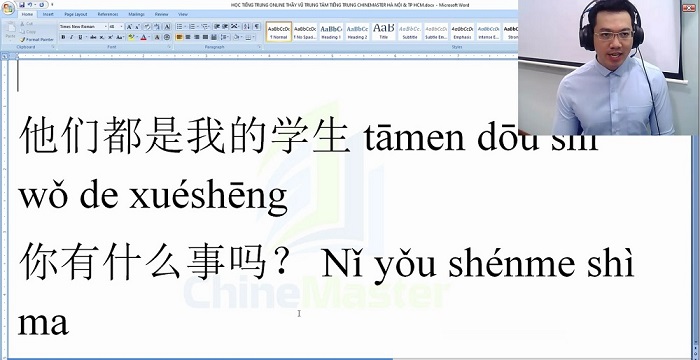
Task: Switch to the Home tab
Action: point(27,14)
